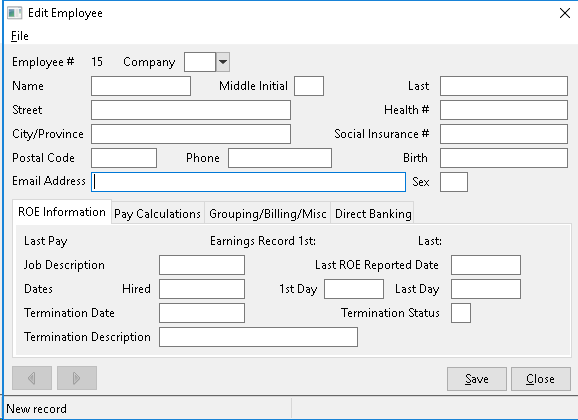Image resolution: width=578 pixels, height=420 pixels.
Task: Open the File menu
Action: [x=20, y=36]
